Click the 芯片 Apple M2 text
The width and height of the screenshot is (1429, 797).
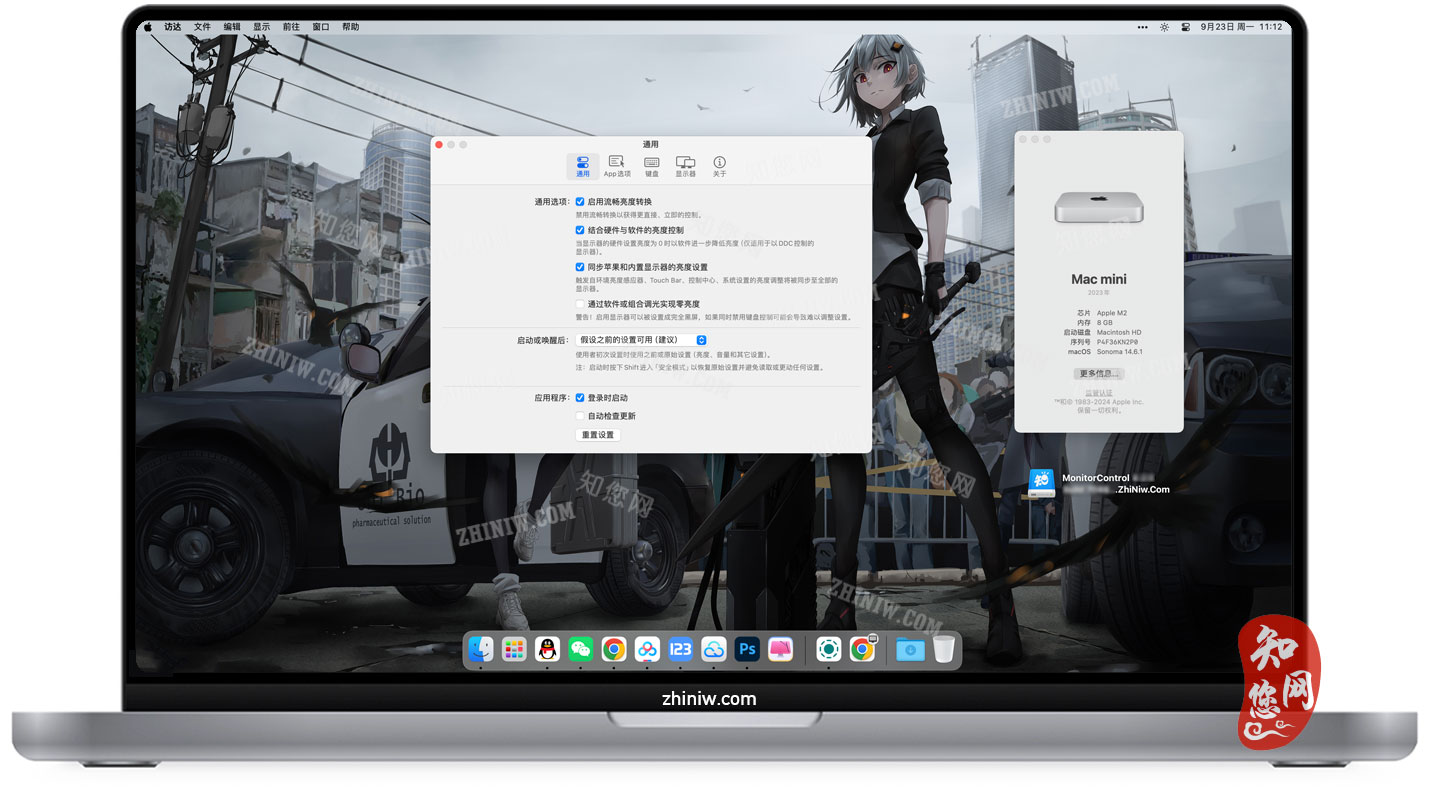pyautogui.click(x=1111, y=313)
